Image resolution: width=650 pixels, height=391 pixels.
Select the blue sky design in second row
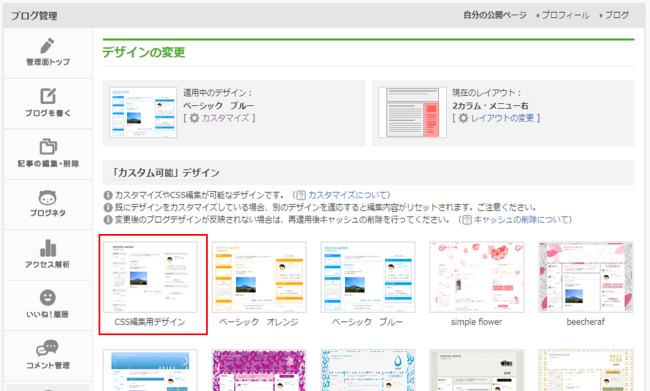click(x=150, y=370)
